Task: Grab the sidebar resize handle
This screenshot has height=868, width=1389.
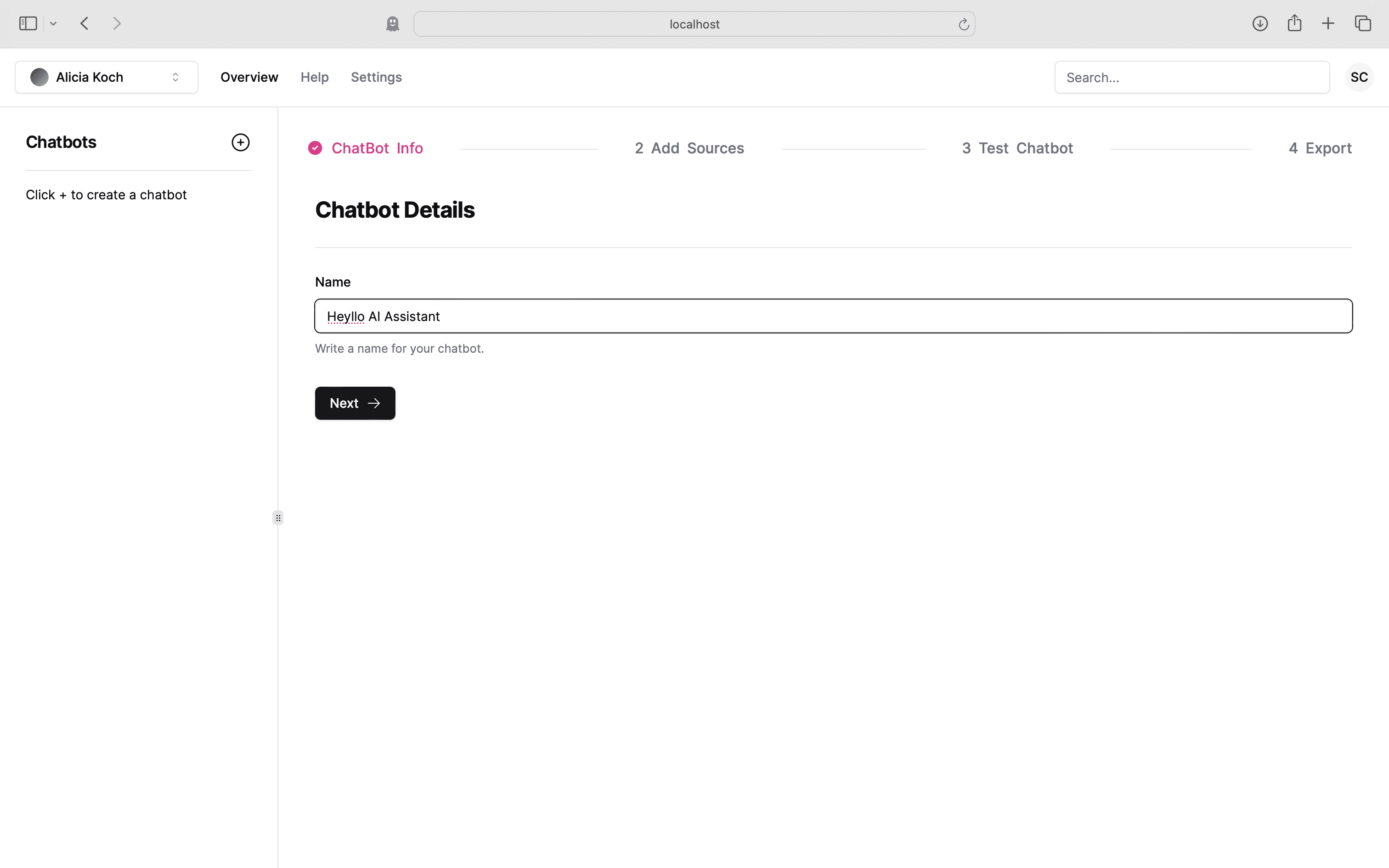Action: [278, 518]
